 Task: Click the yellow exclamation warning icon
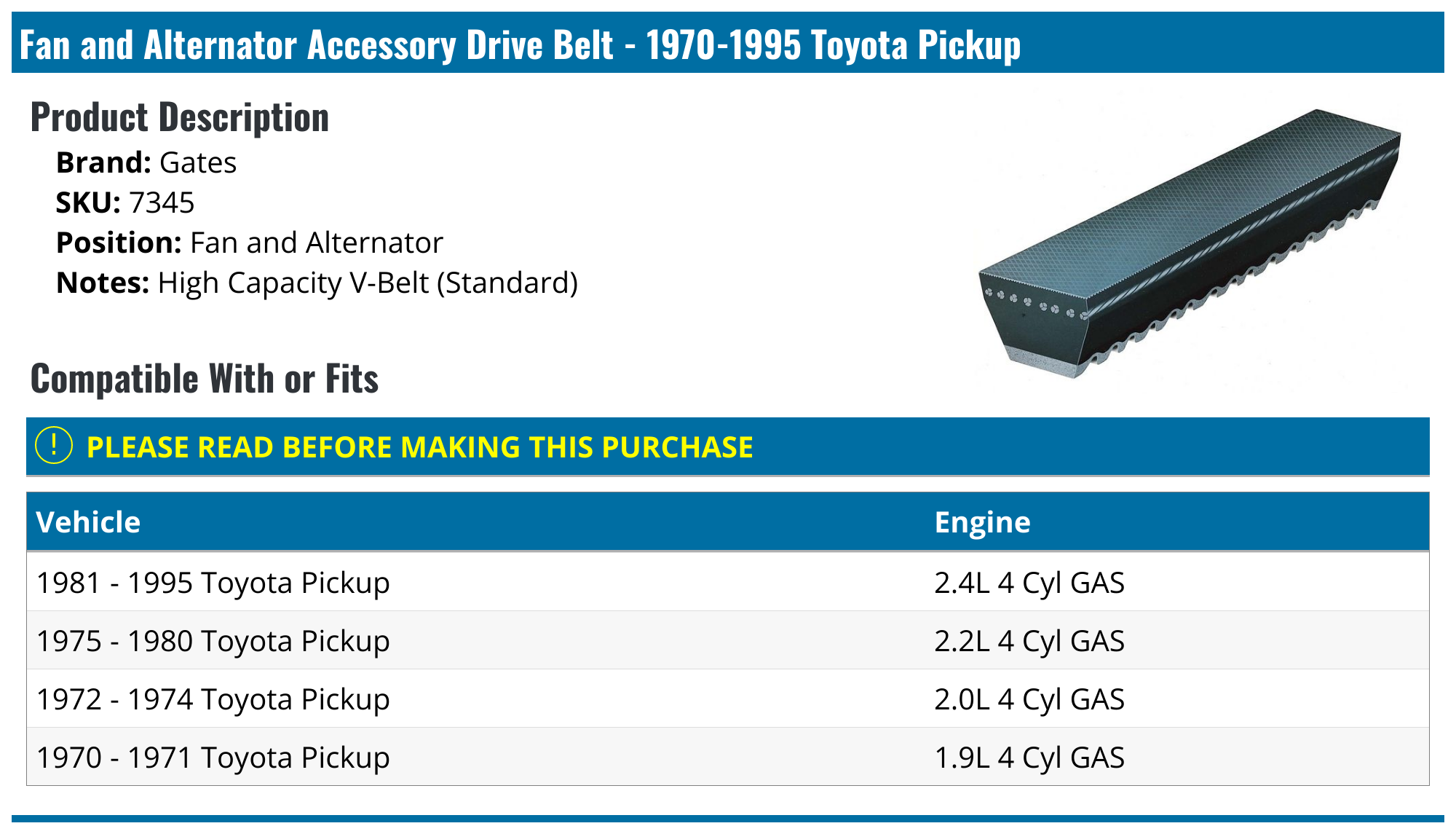[x=54, y=446]
